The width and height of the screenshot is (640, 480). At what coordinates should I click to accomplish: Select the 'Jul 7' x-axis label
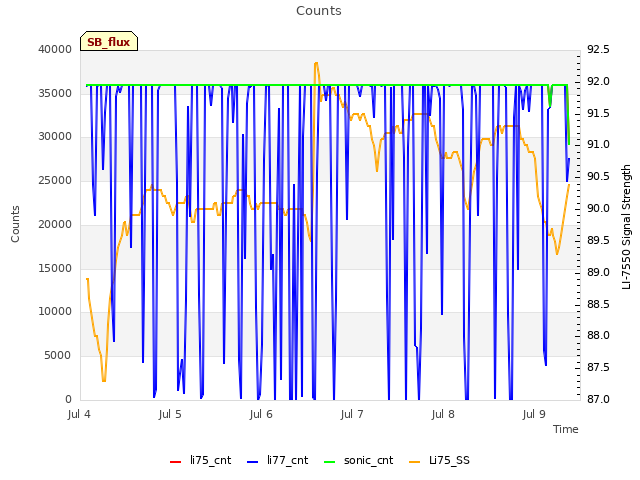(x=351, y=415)
